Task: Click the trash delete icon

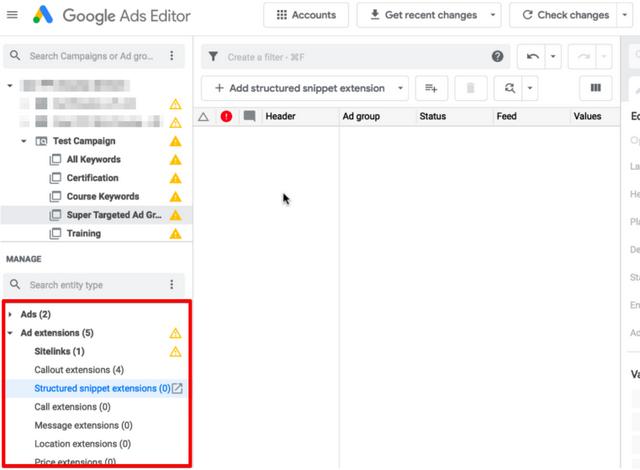Action: click(x=471, y=88)
